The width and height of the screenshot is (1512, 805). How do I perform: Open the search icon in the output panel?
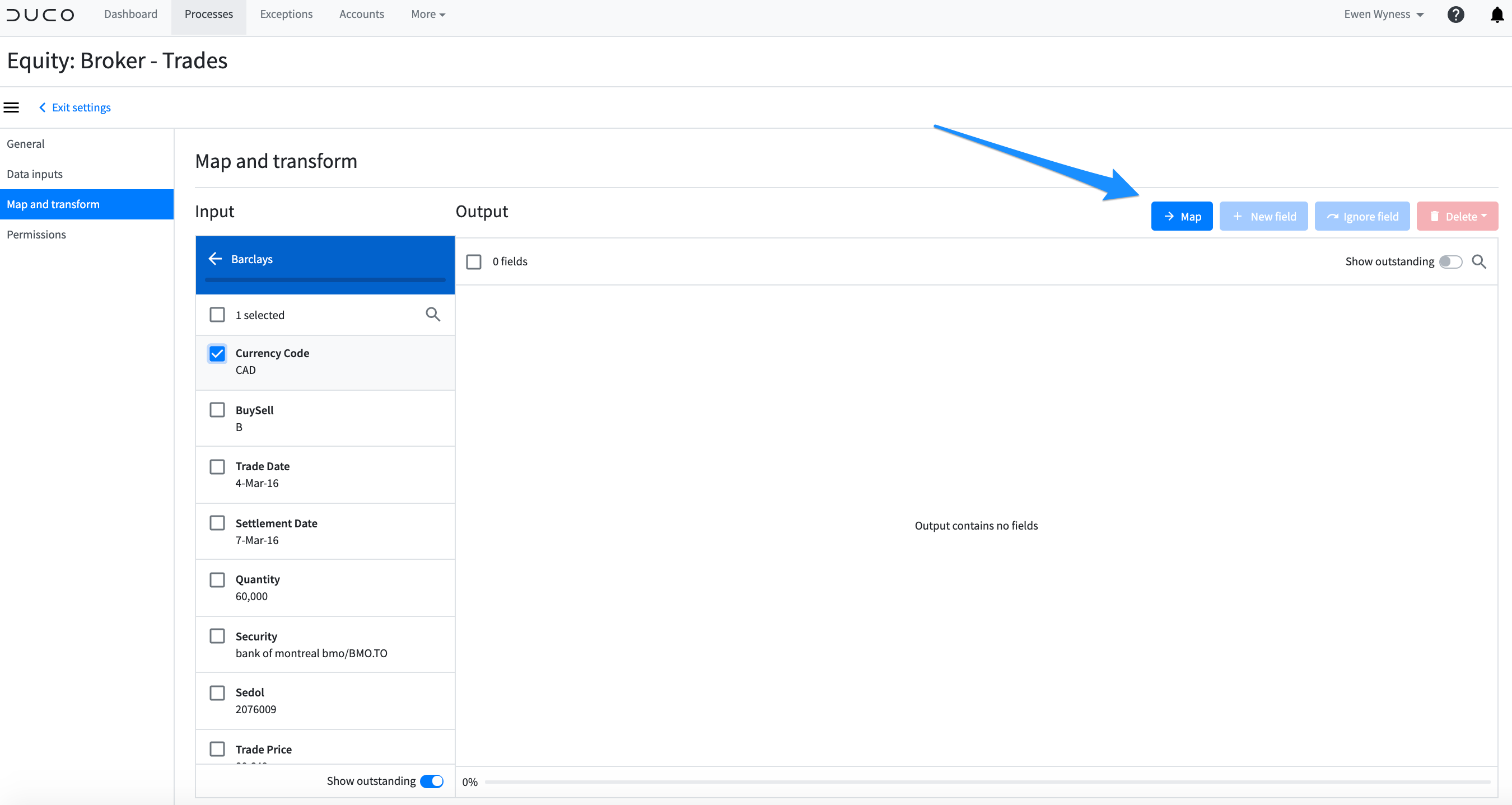1479,261
